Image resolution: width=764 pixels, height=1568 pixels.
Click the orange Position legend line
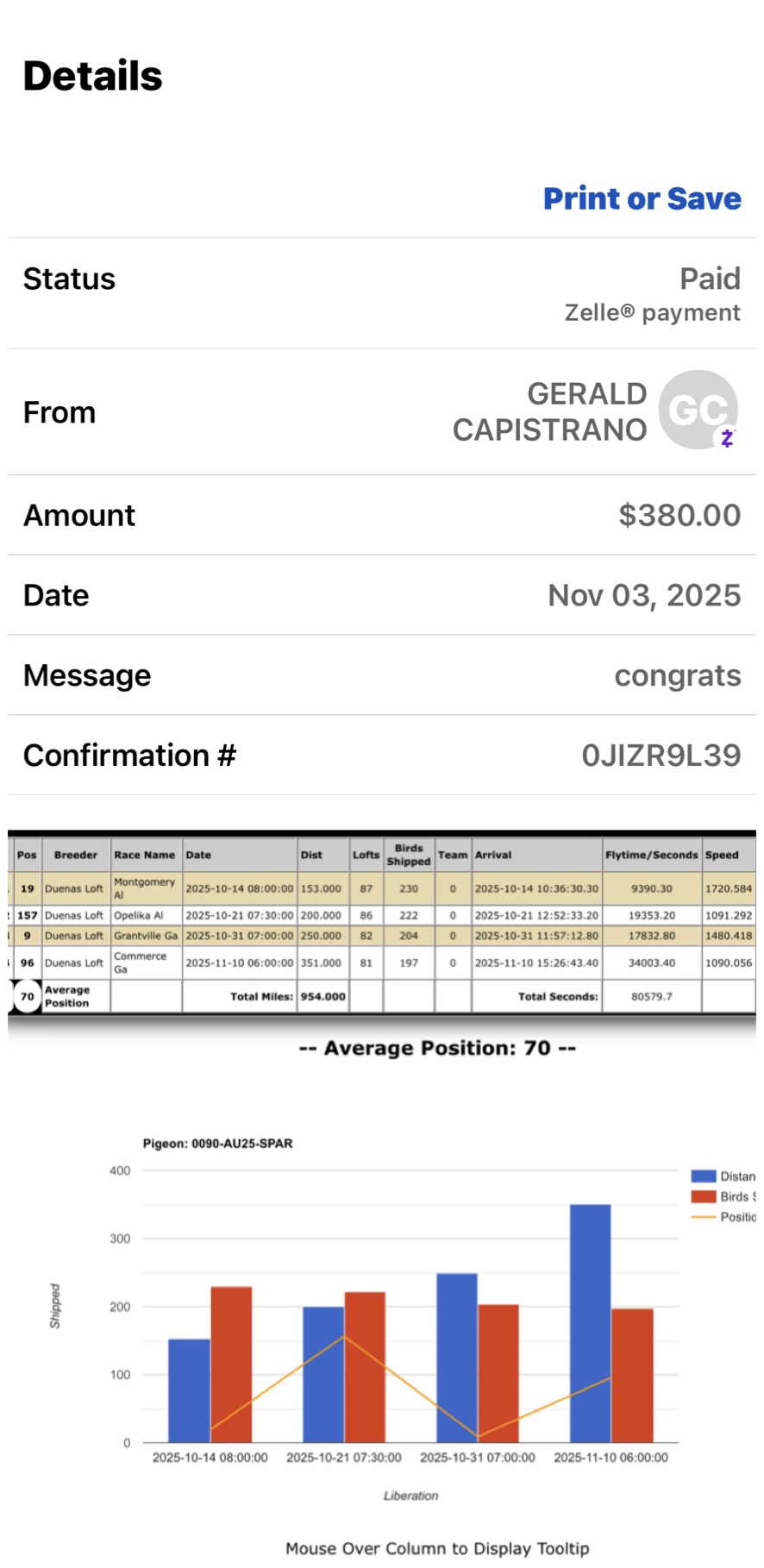[x=704, y=1217]
